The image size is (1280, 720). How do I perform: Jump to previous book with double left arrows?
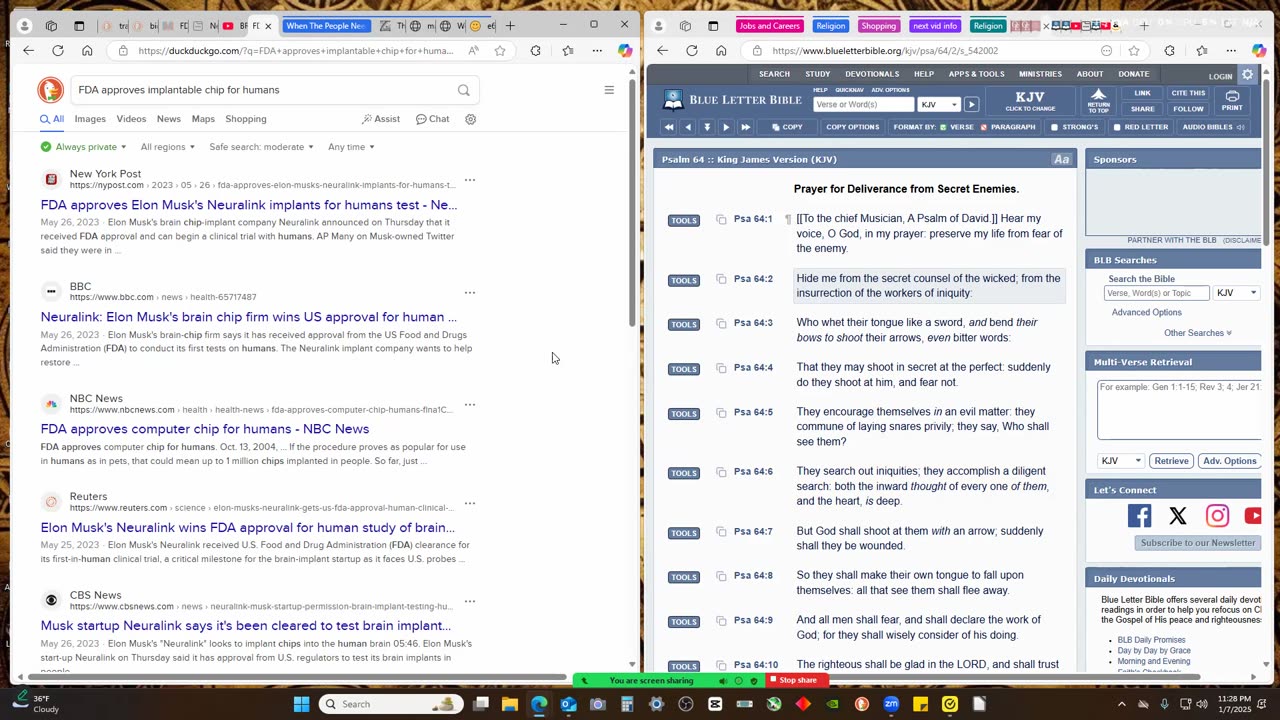(669, 127)
